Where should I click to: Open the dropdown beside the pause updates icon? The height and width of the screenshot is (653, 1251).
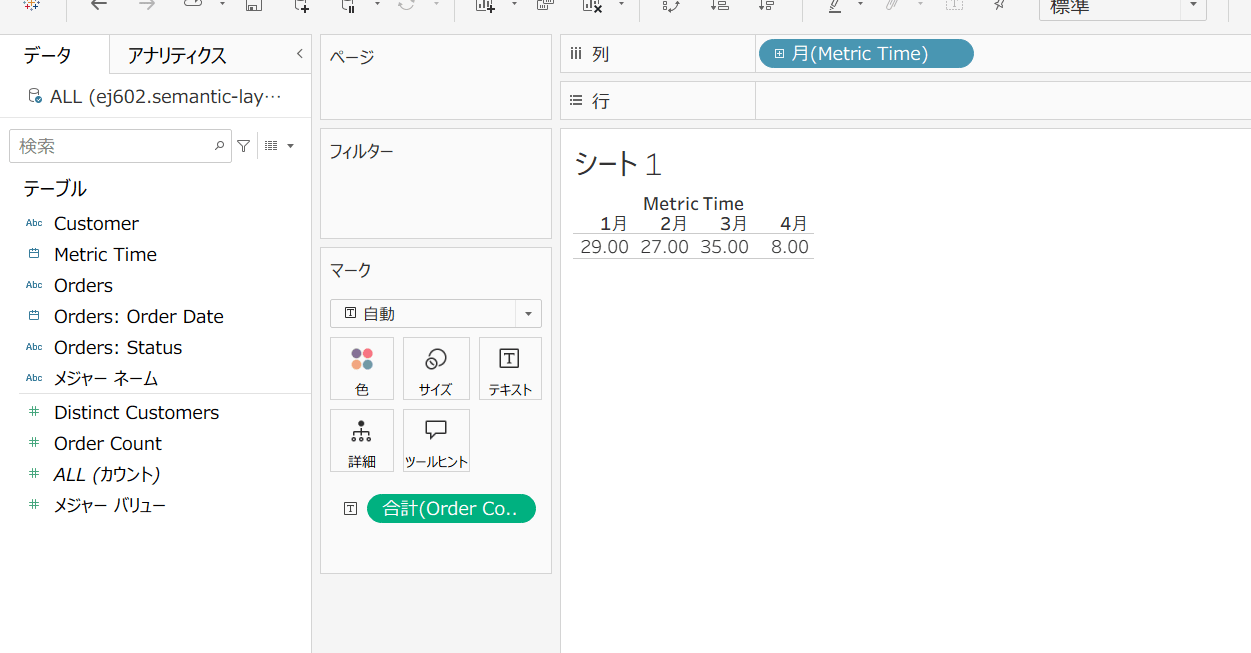tap(377, 4)
